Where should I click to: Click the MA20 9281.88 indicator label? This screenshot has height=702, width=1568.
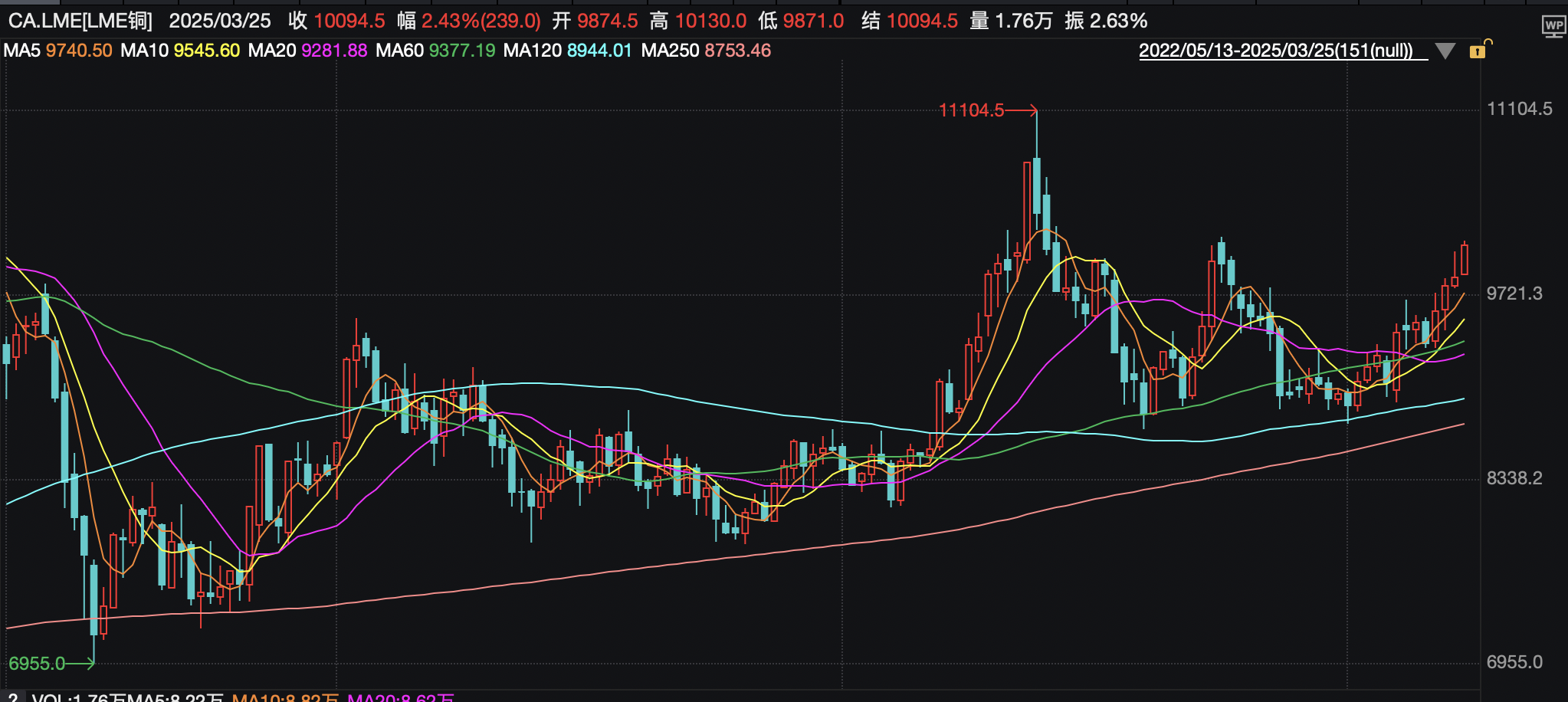(307, 51)
